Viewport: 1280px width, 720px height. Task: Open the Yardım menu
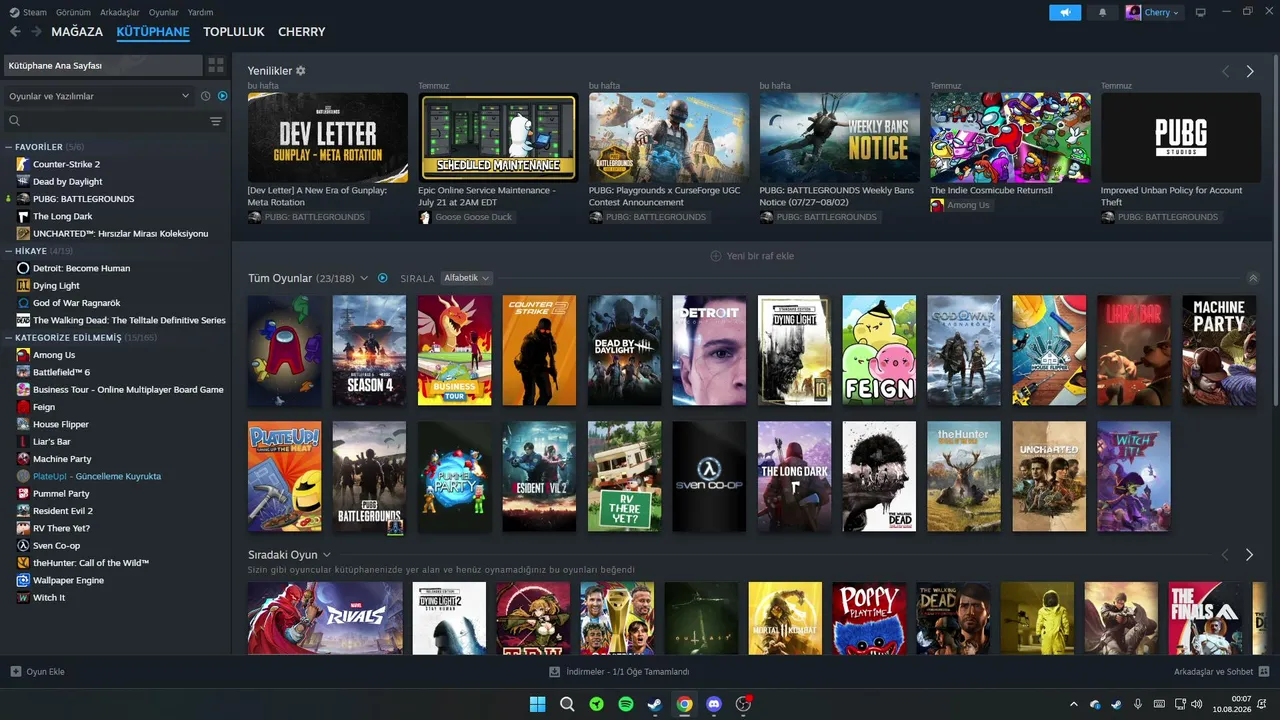click(201, 12)
